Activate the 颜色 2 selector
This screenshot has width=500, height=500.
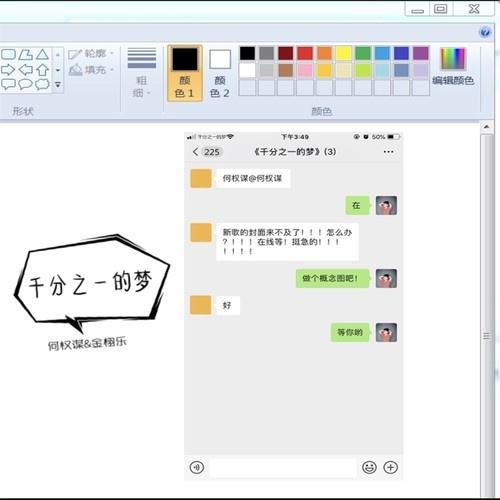pos(220,73)
